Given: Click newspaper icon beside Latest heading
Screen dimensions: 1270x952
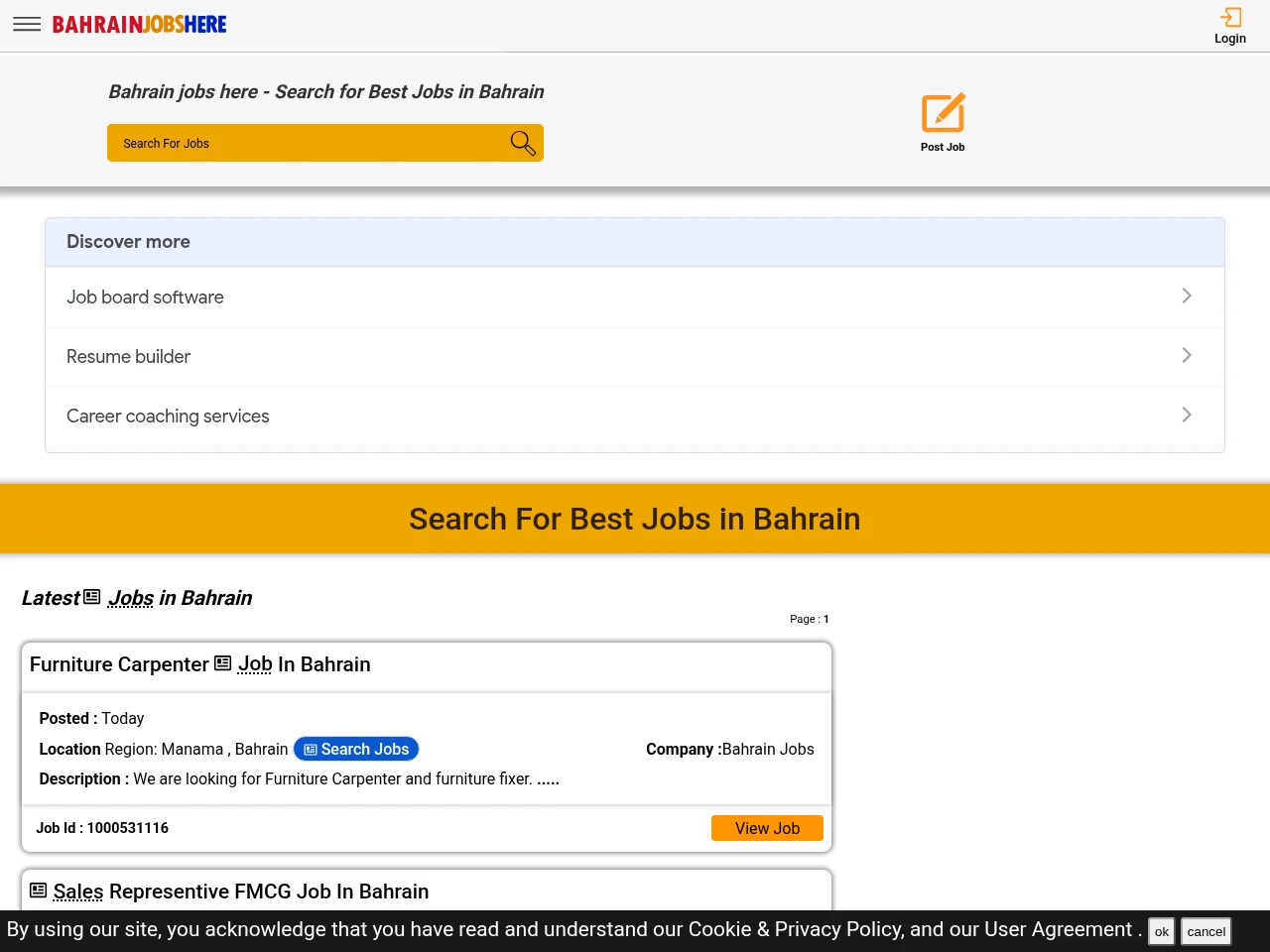Looking at the screenshot, I should coord(92,597).
